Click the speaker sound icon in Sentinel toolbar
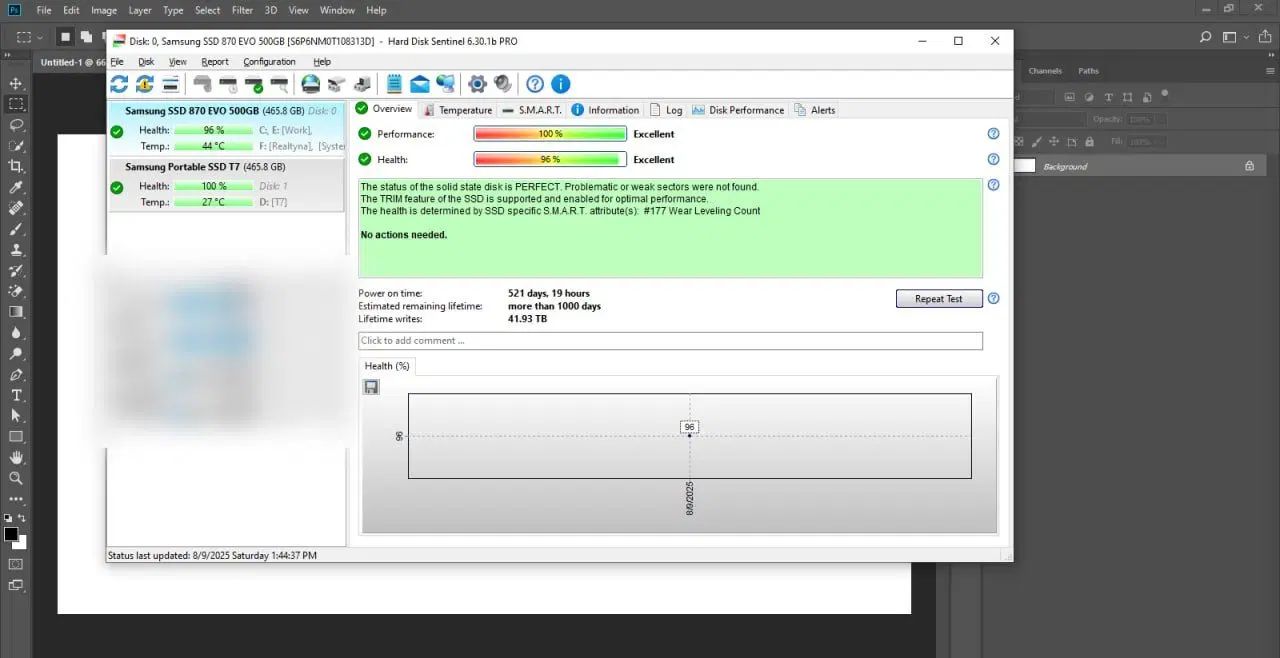This screenshot has height=658, width=1280. point(503,84)
